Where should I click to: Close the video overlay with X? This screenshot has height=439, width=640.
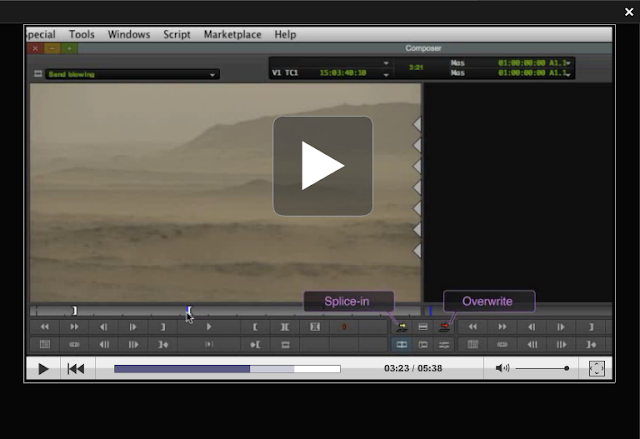[x=629, y=12]
